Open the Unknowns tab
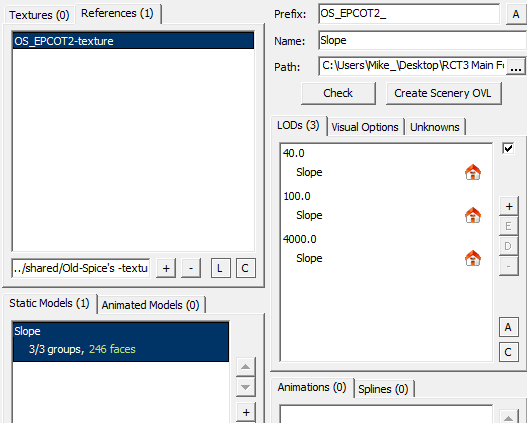This screenshot has width=527, height=423. [x=435, y=127]
